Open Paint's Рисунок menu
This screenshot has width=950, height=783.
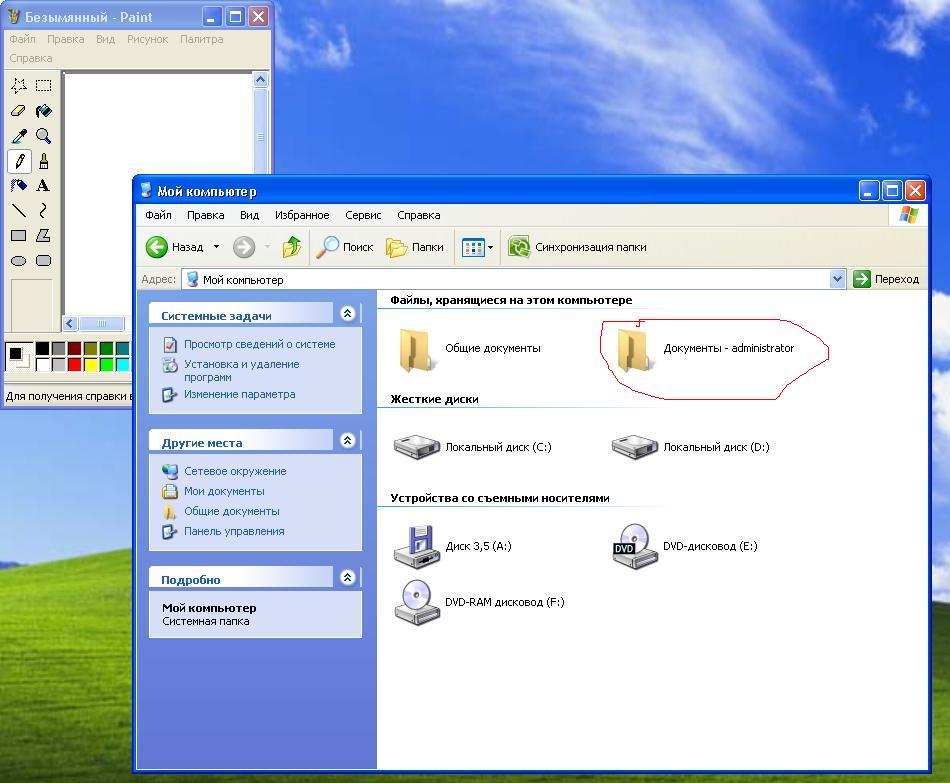tap(147, 39)
